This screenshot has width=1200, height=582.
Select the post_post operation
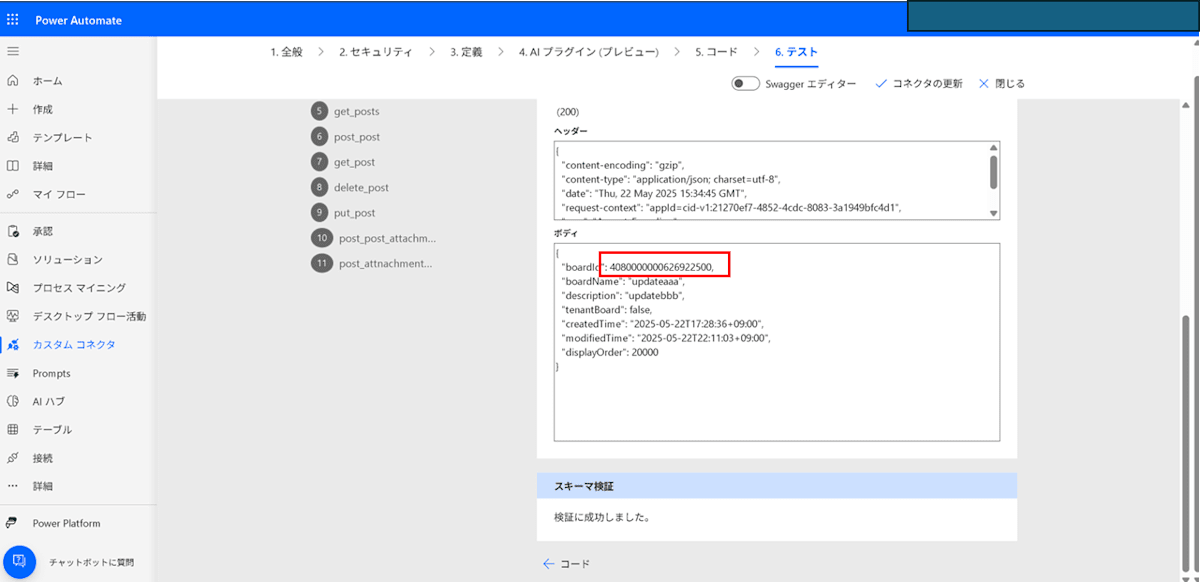pos(357,137)
